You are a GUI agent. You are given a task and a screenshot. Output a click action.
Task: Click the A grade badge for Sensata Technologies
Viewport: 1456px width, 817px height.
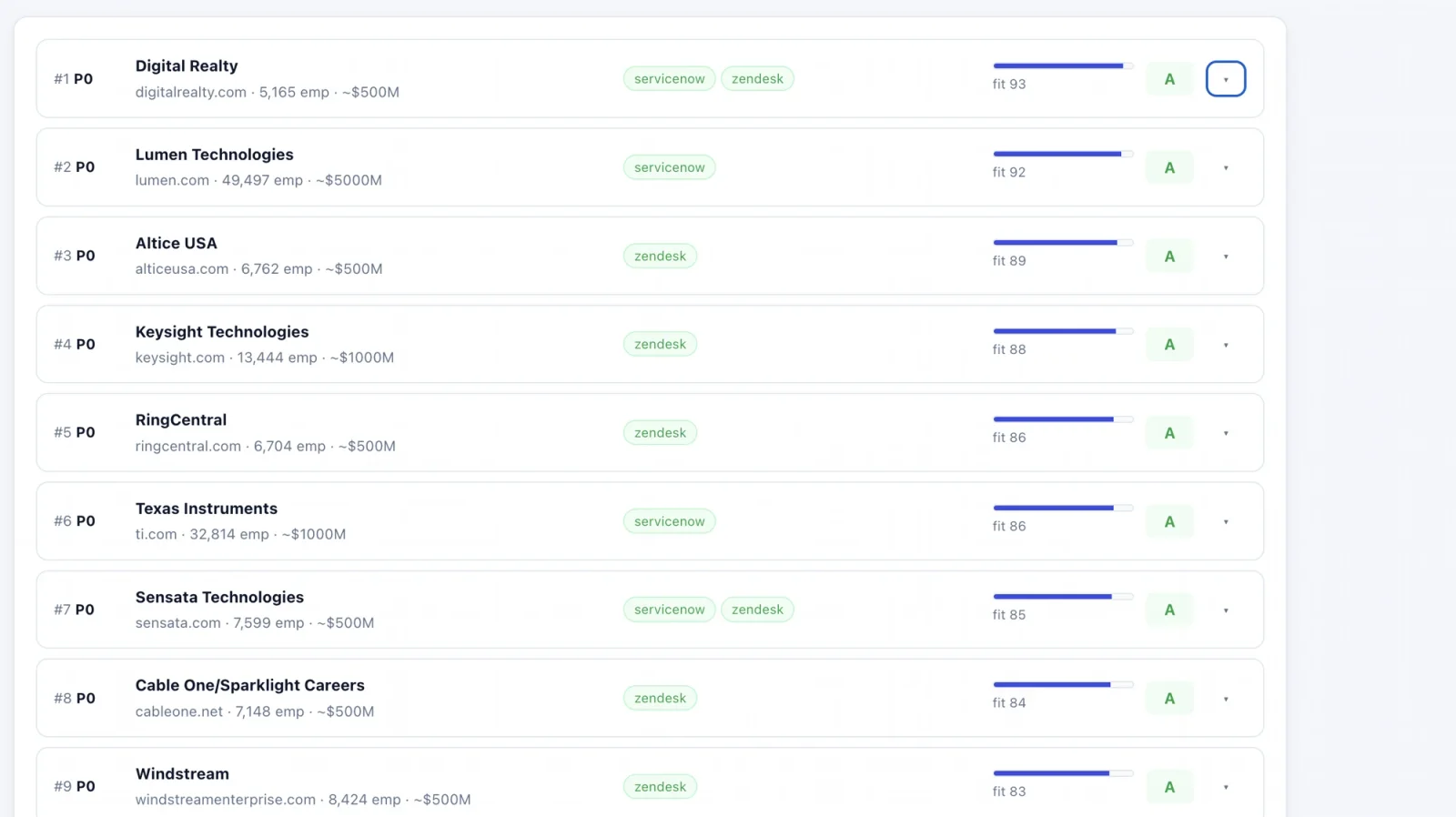tap(1169, 610)
